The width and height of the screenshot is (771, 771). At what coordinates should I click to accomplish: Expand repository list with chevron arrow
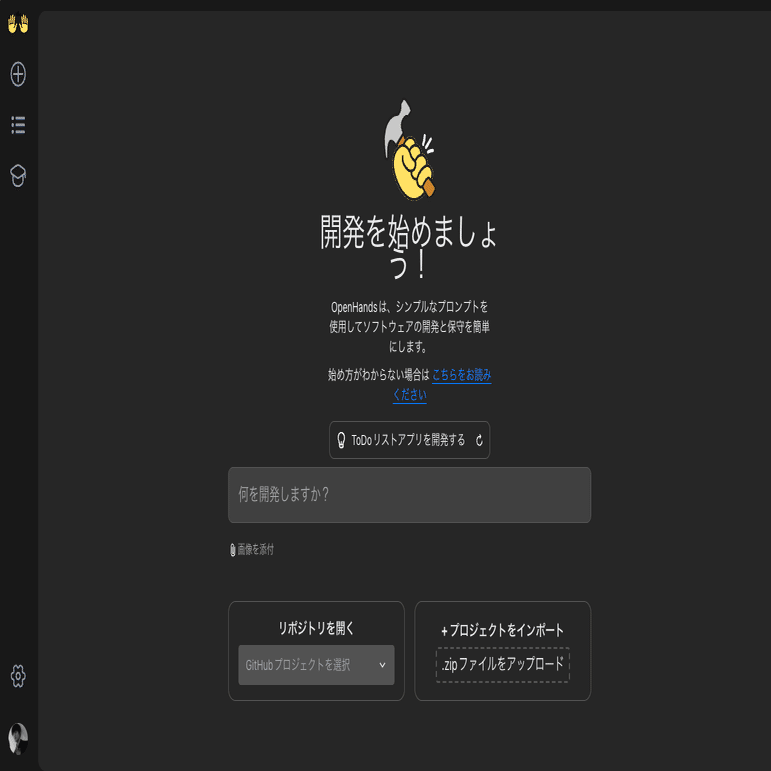pyautogui.click(x=382, y=665)
